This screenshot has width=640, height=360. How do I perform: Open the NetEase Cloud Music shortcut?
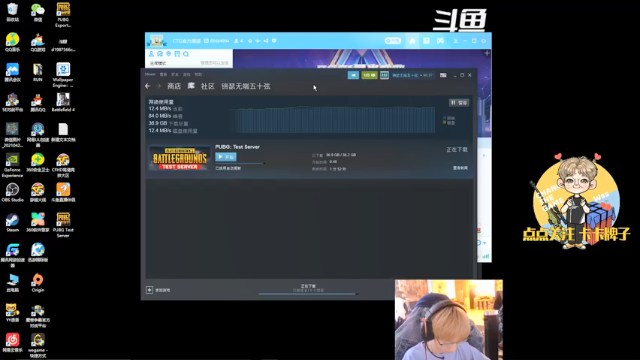tap(13, 342)
